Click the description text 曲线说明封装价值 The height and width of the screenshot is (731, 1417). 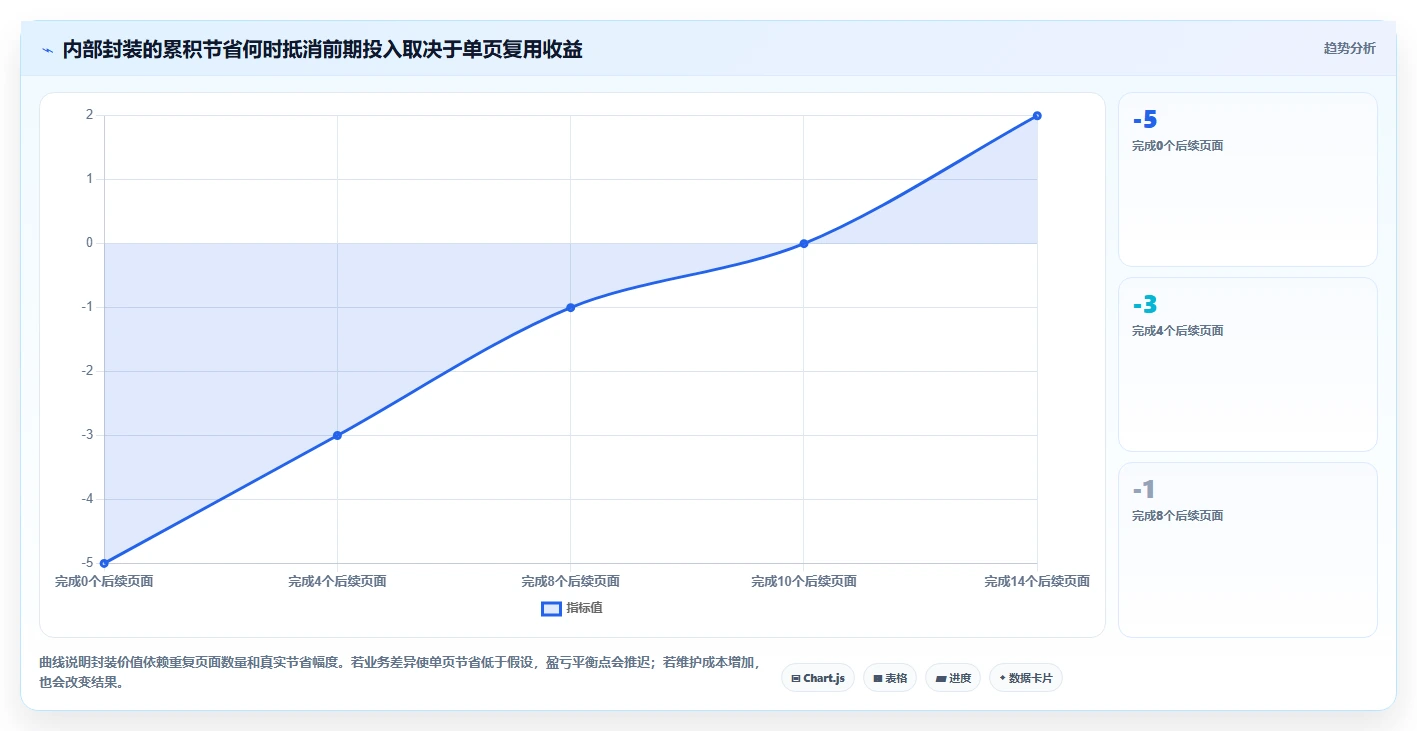point(400,672)
